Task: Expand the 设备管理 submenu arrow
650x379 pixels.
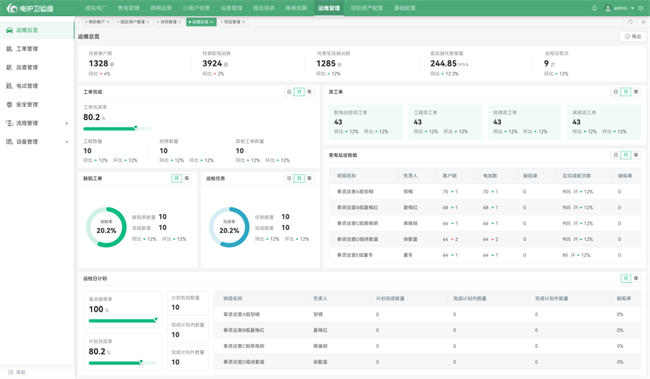Action: coord(67,142)
